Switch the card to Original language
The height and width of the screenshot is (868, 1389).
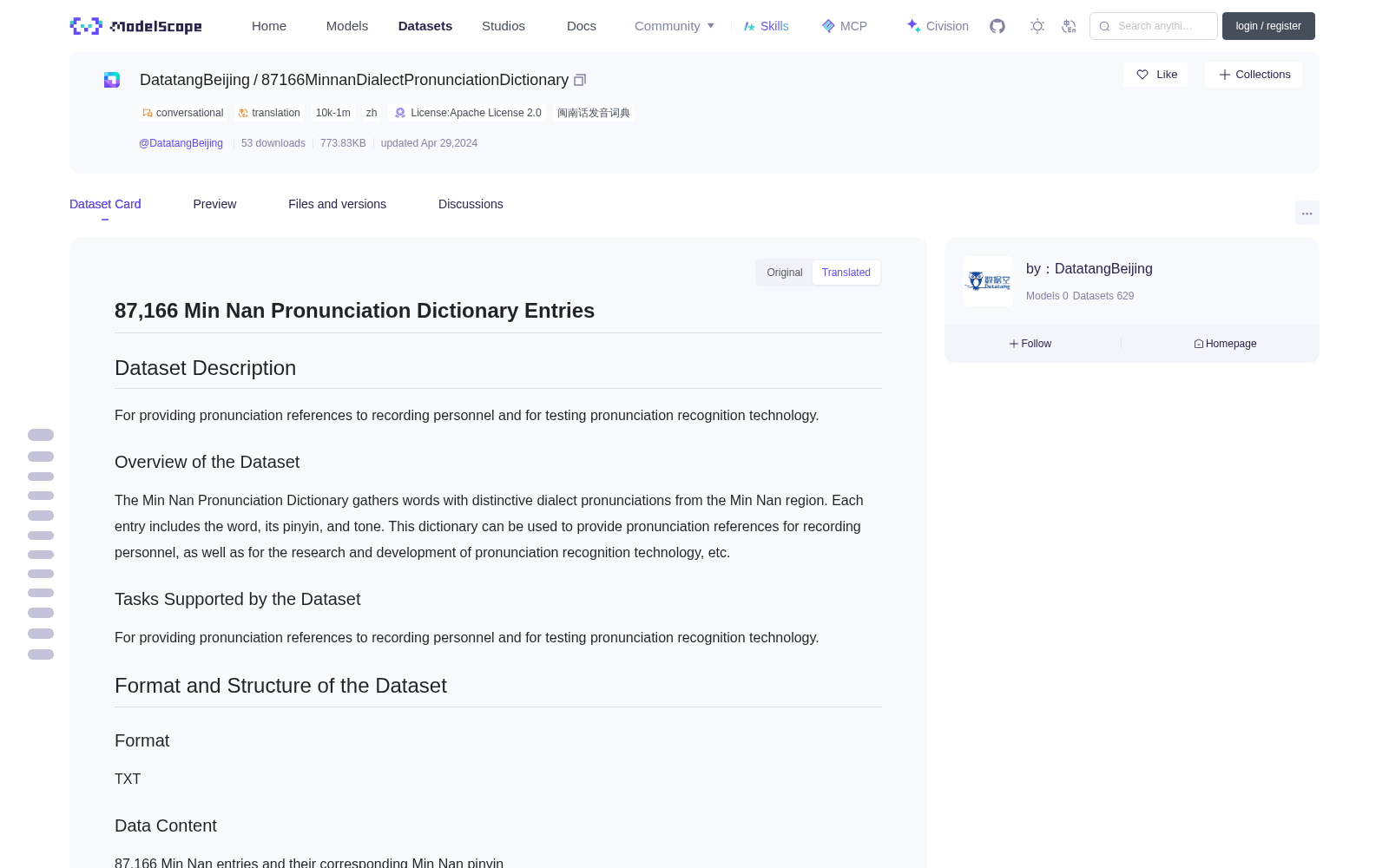pos(785,273)
